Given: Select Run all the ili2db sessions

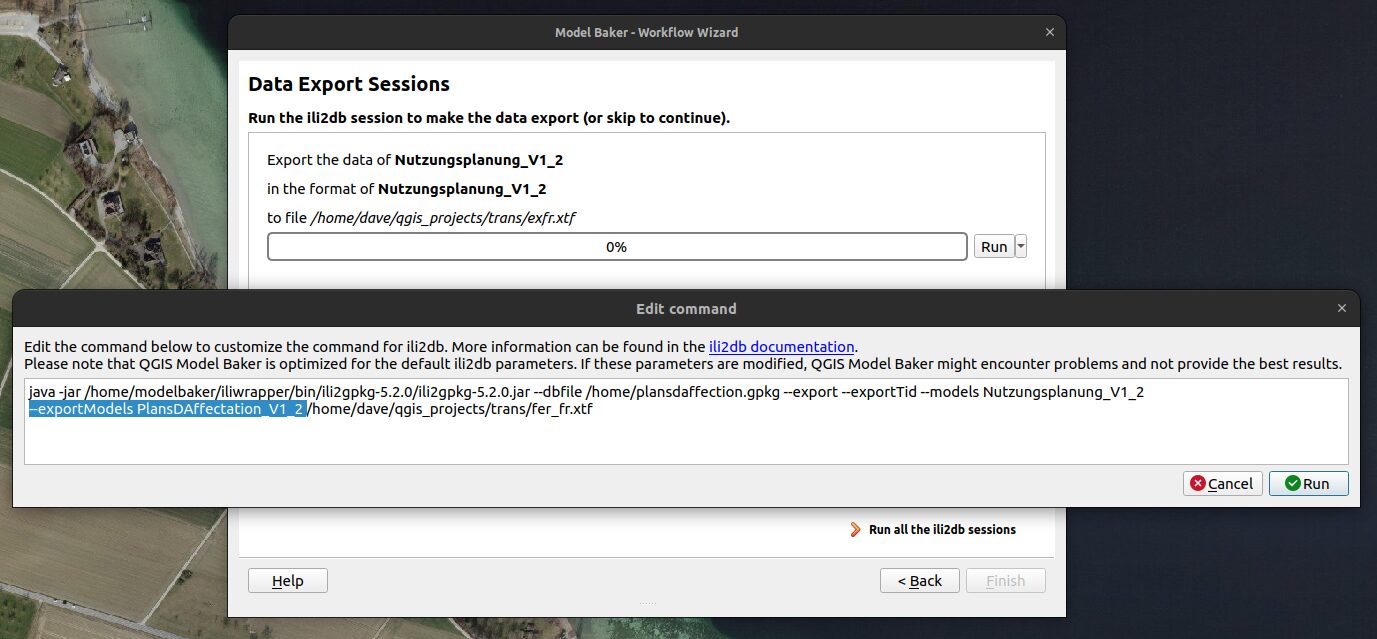Looking at the screenshot, I should tap(941, 530).
